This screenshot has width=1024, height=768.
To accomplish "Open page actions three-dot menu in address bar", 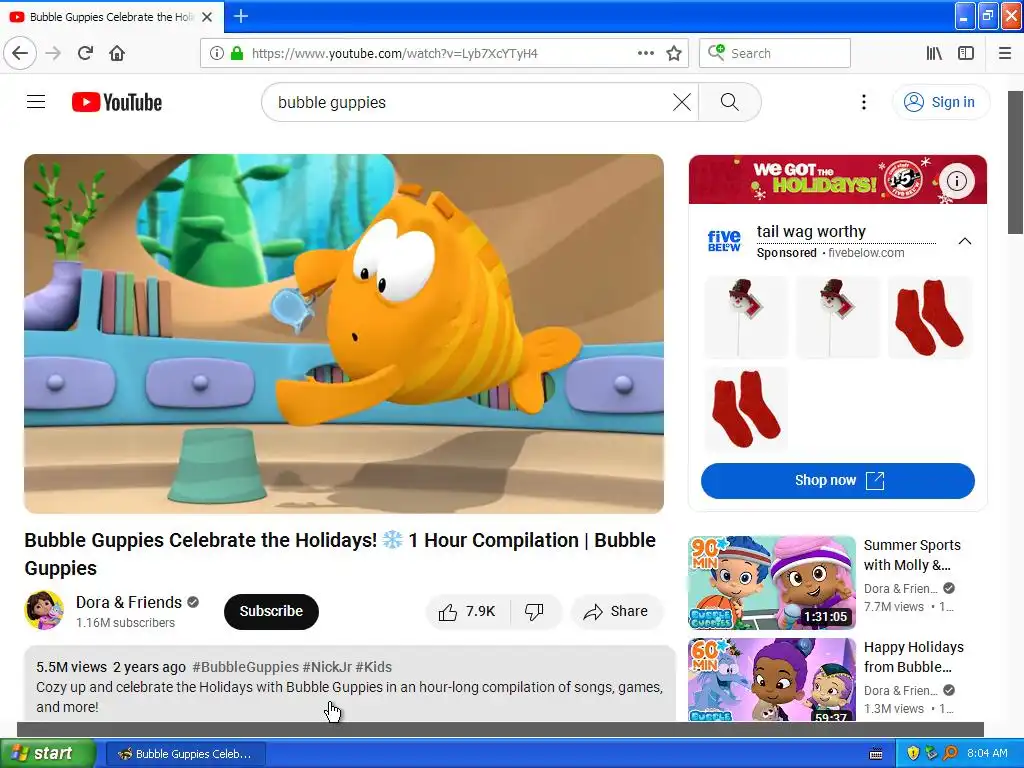I will coord(645,53).
